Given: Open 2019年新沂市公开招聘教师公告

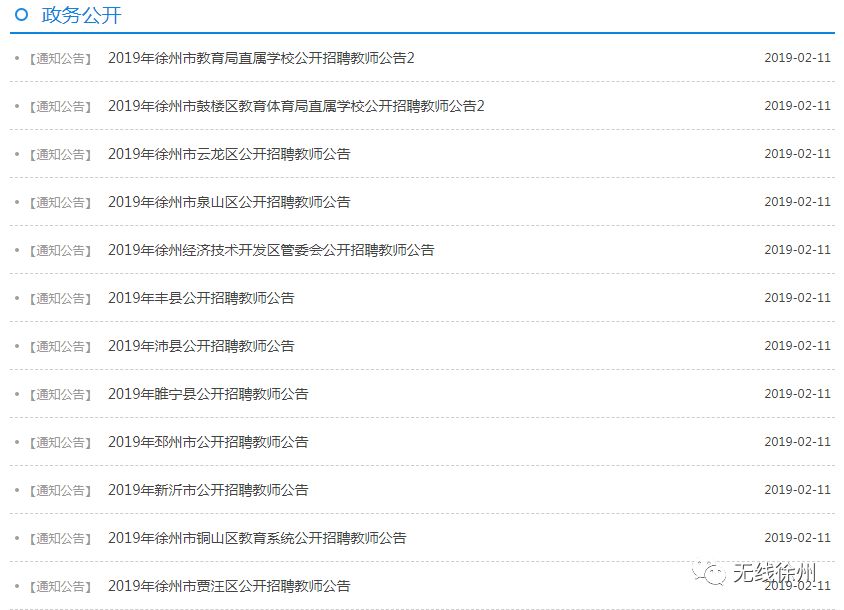Looking at the screenshot, I should pos(209,490).
